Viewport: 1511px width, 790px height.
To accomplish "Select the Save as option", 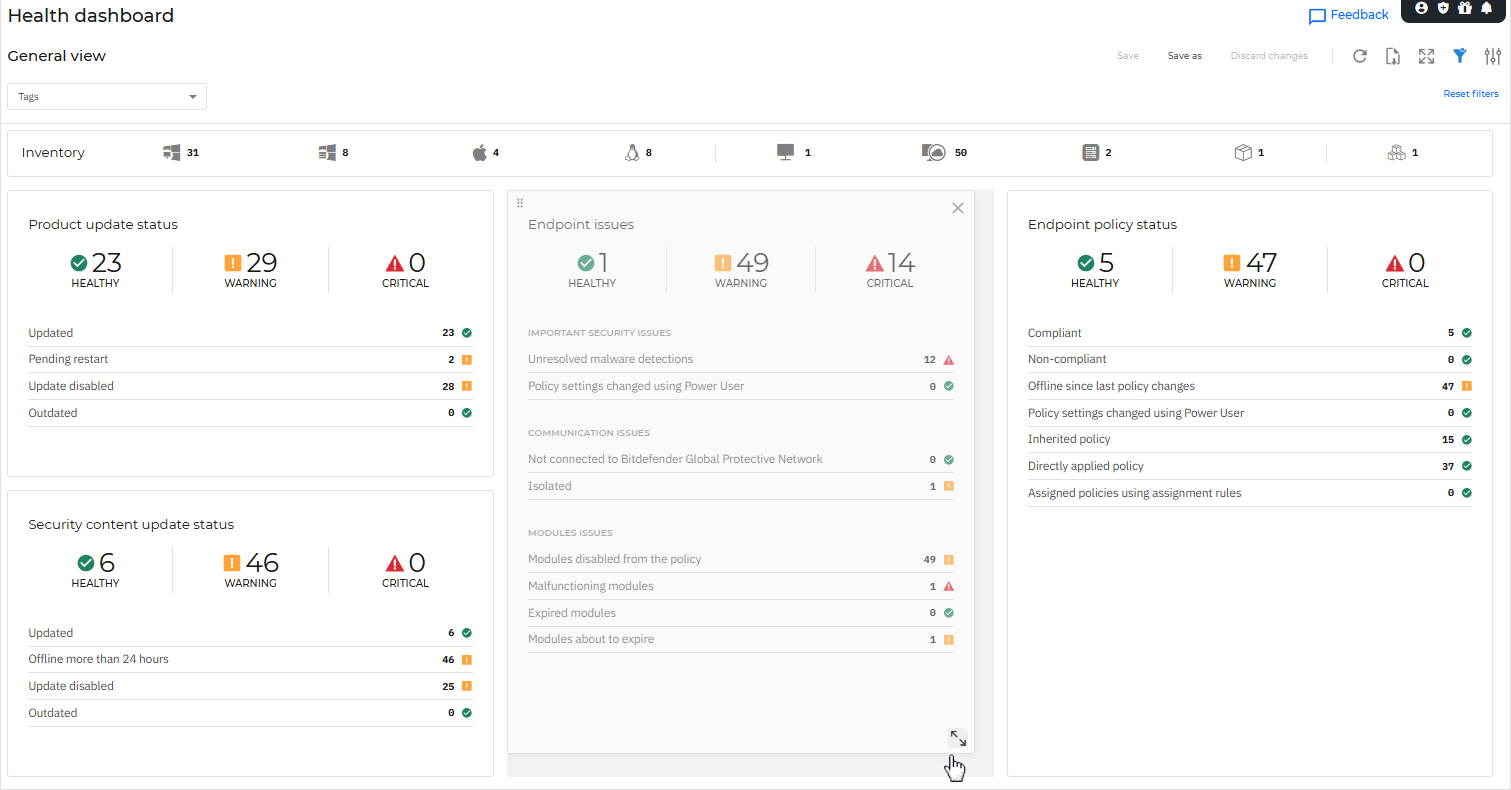I will pyautogui.click(x=1184, y=56).
